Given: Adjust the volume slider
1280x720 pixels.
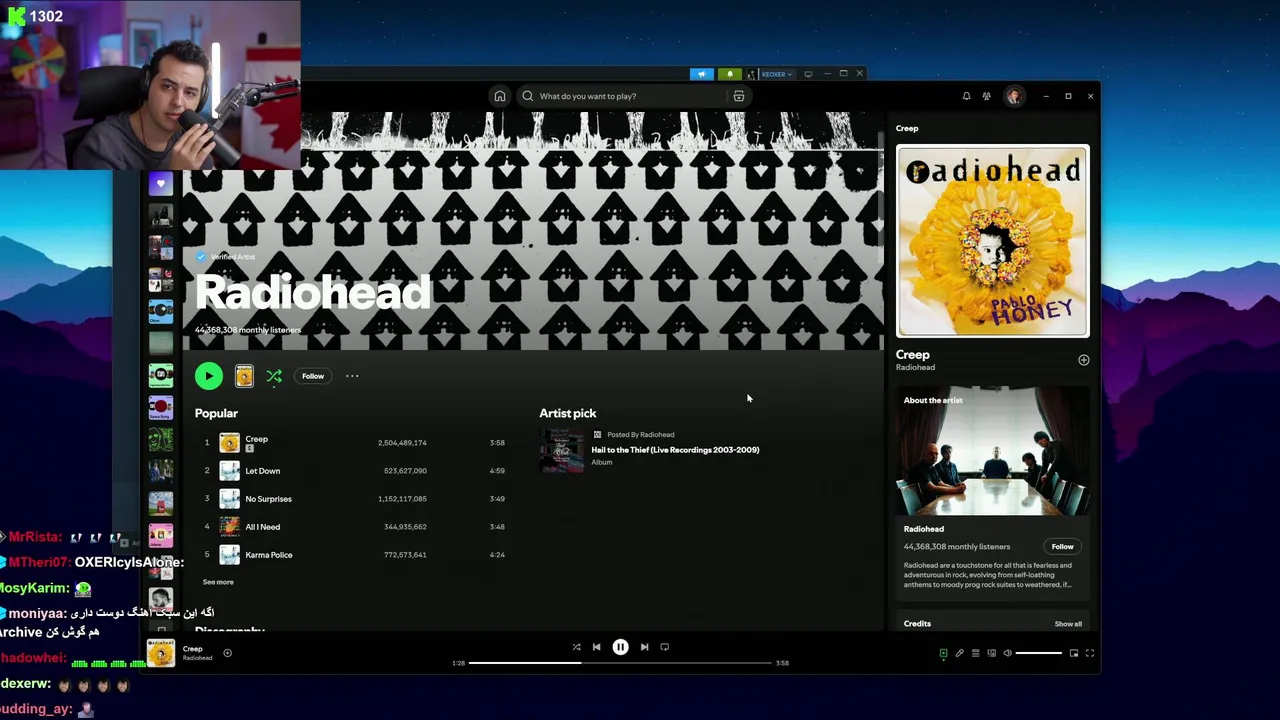Looking at the screenshot, I should click(x=1039, y=653).
